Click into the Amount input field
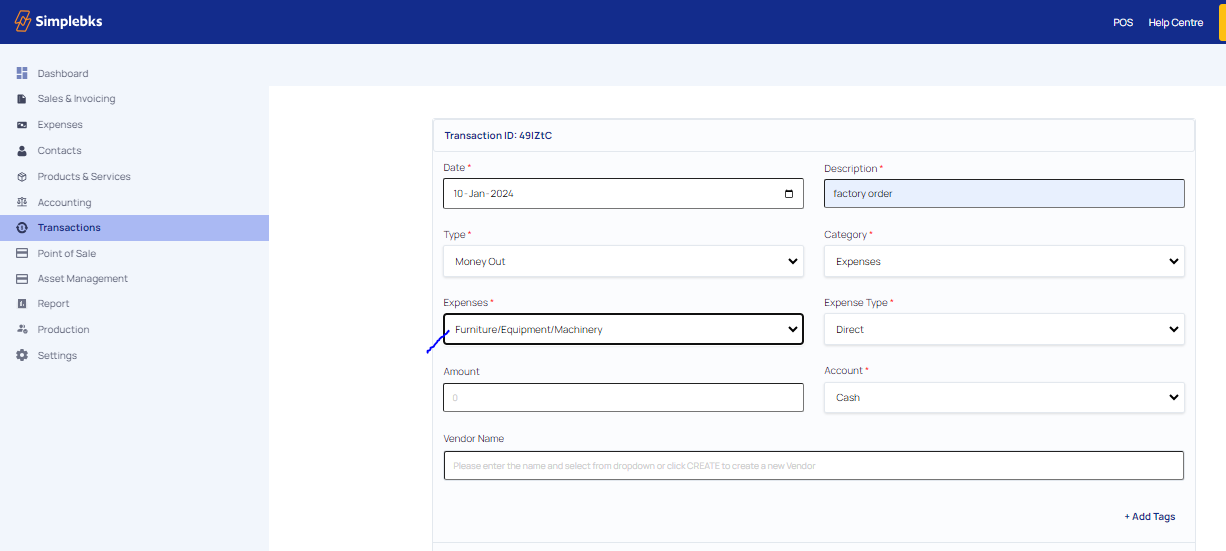The image size is (1226, 551). (623, 397)
